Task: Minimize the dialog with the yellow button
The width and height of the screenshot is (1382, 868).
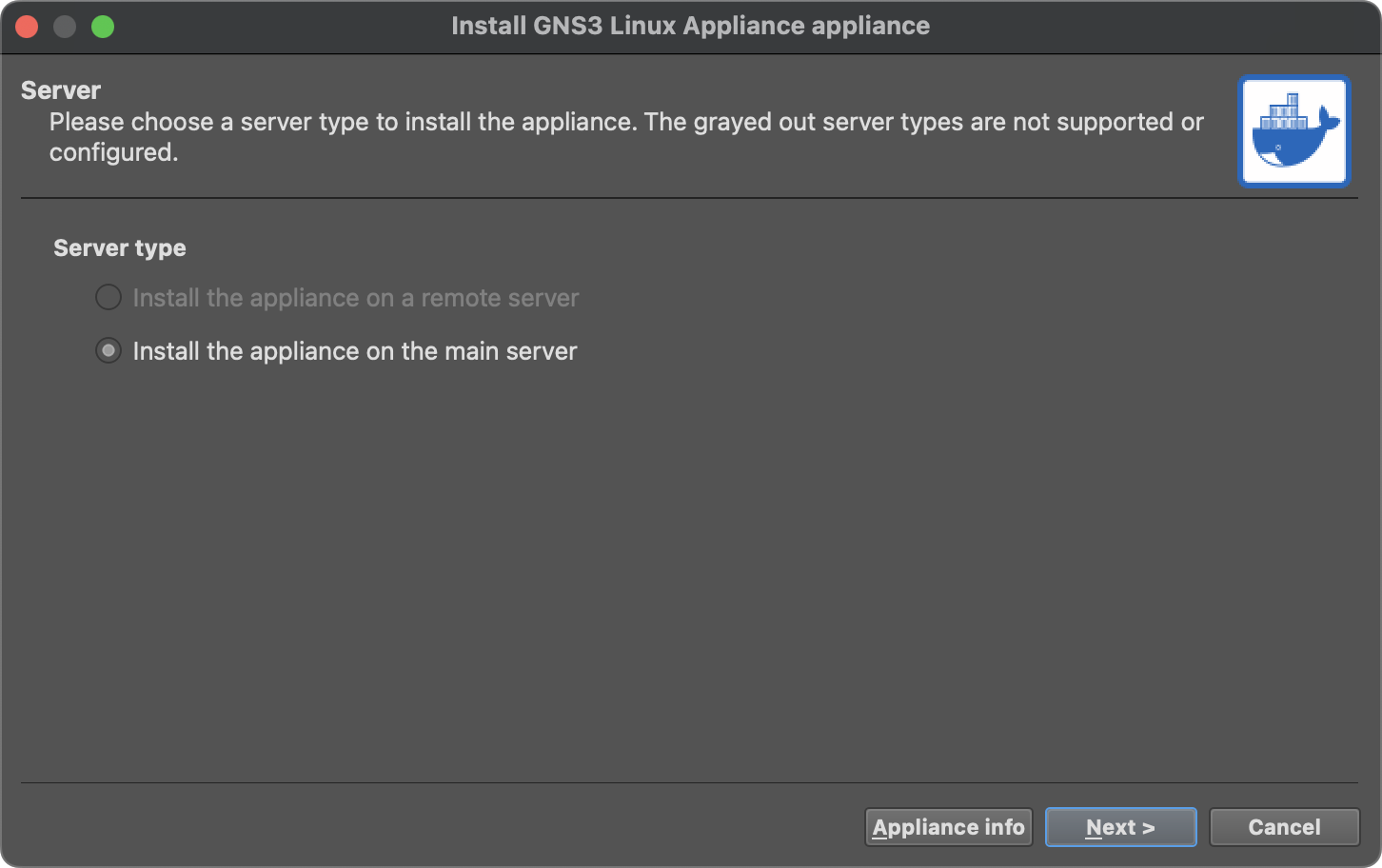Action: (65, 27)
